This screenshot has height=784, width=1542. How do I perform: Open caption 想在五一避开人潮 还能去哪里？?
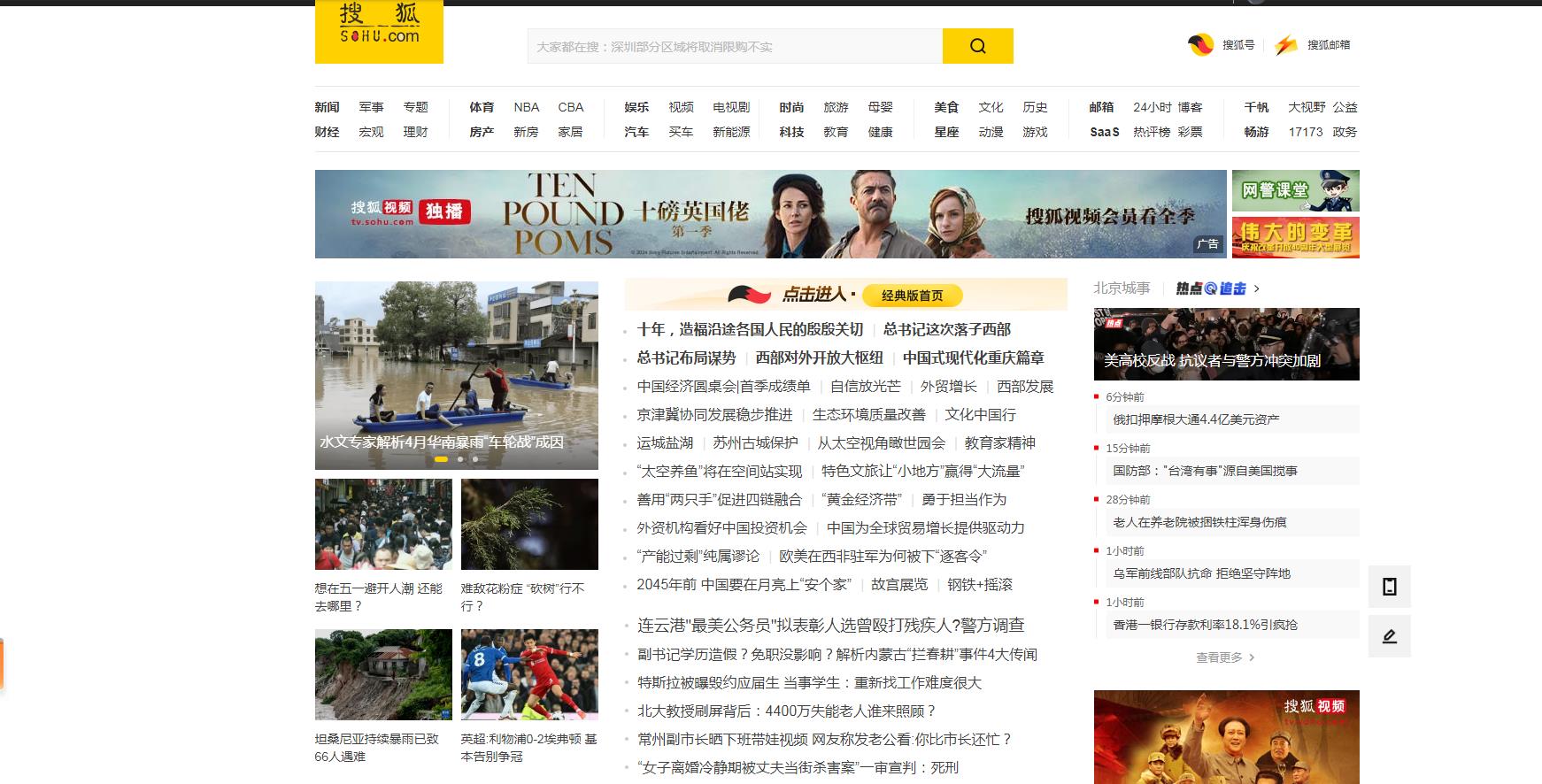tap(379, 597)
